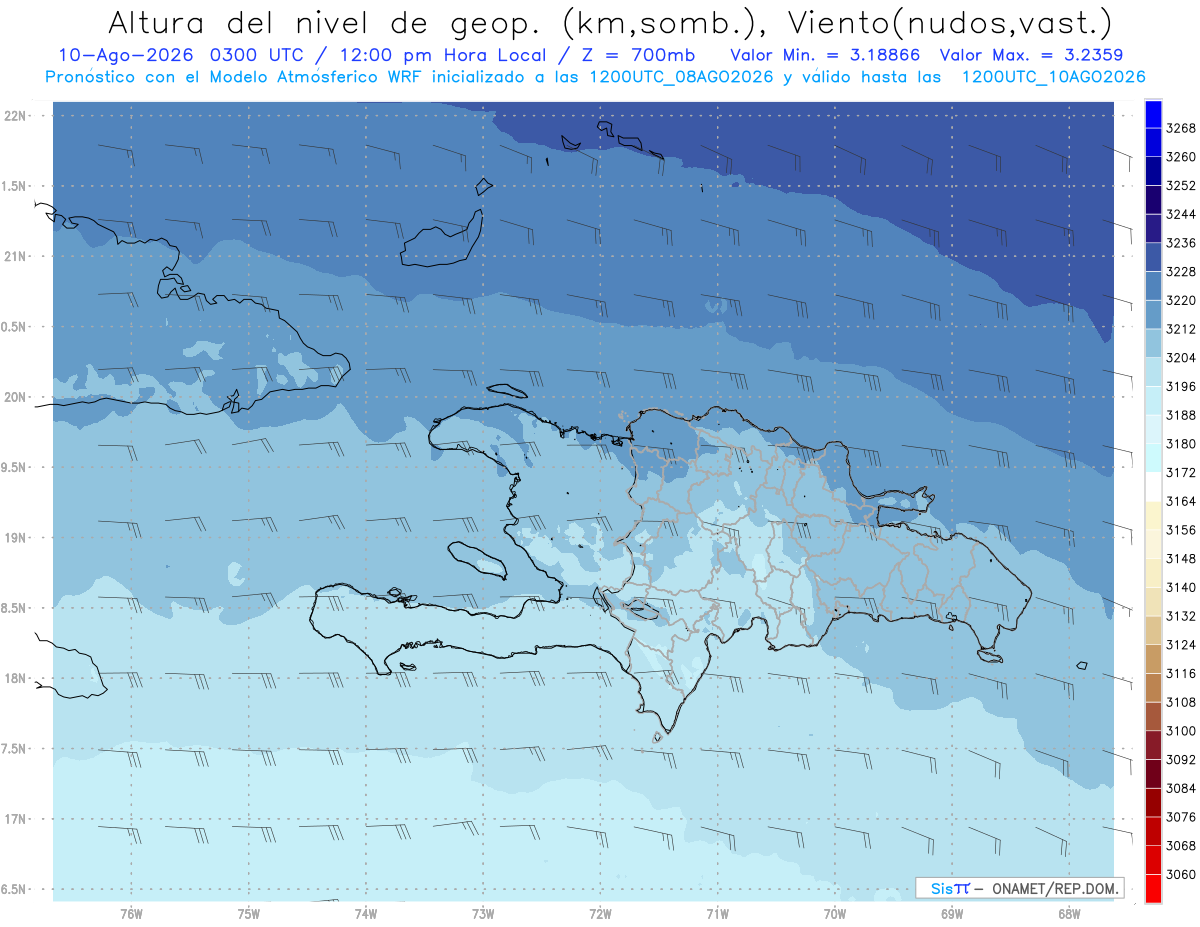Image resolution: width=1200 pixels, height=927 pixels.
Task: Click the white swatch between 3164 and 3172
Action: [x=1153, y=486]
